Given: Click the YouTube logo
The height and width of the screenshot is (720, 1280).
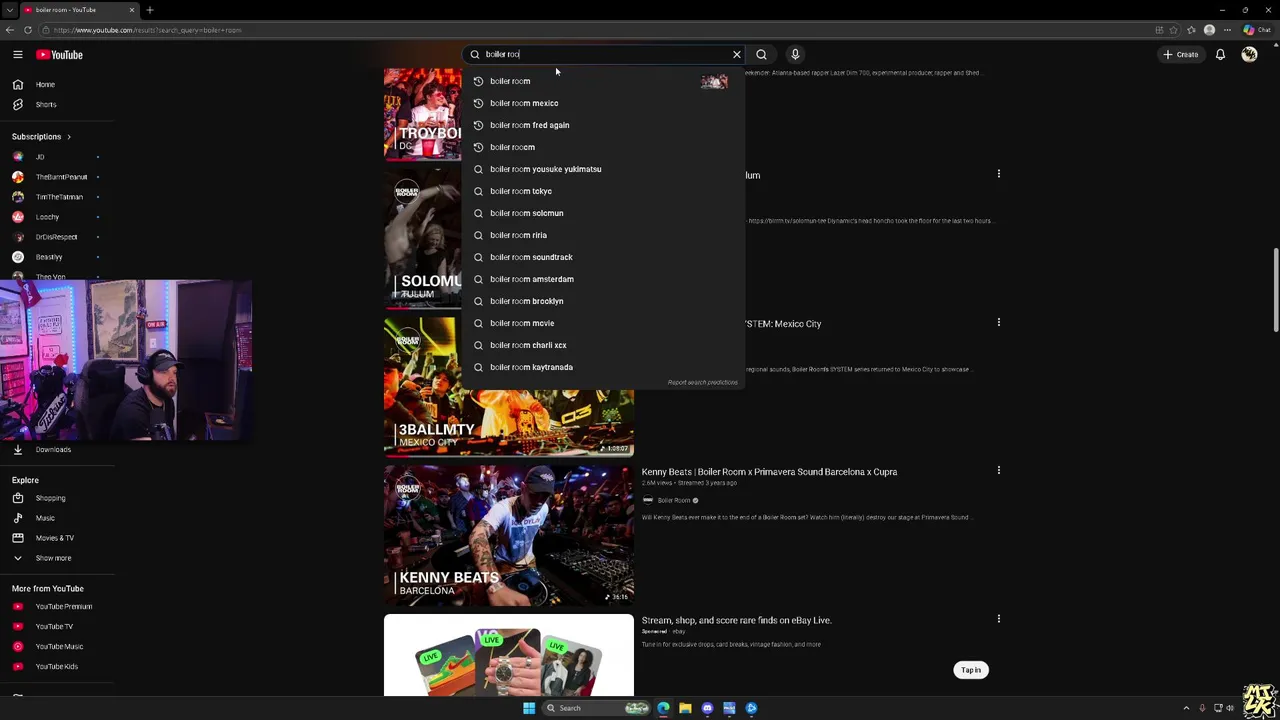Looking at the screenshot, I should click(x=60, y=55).
